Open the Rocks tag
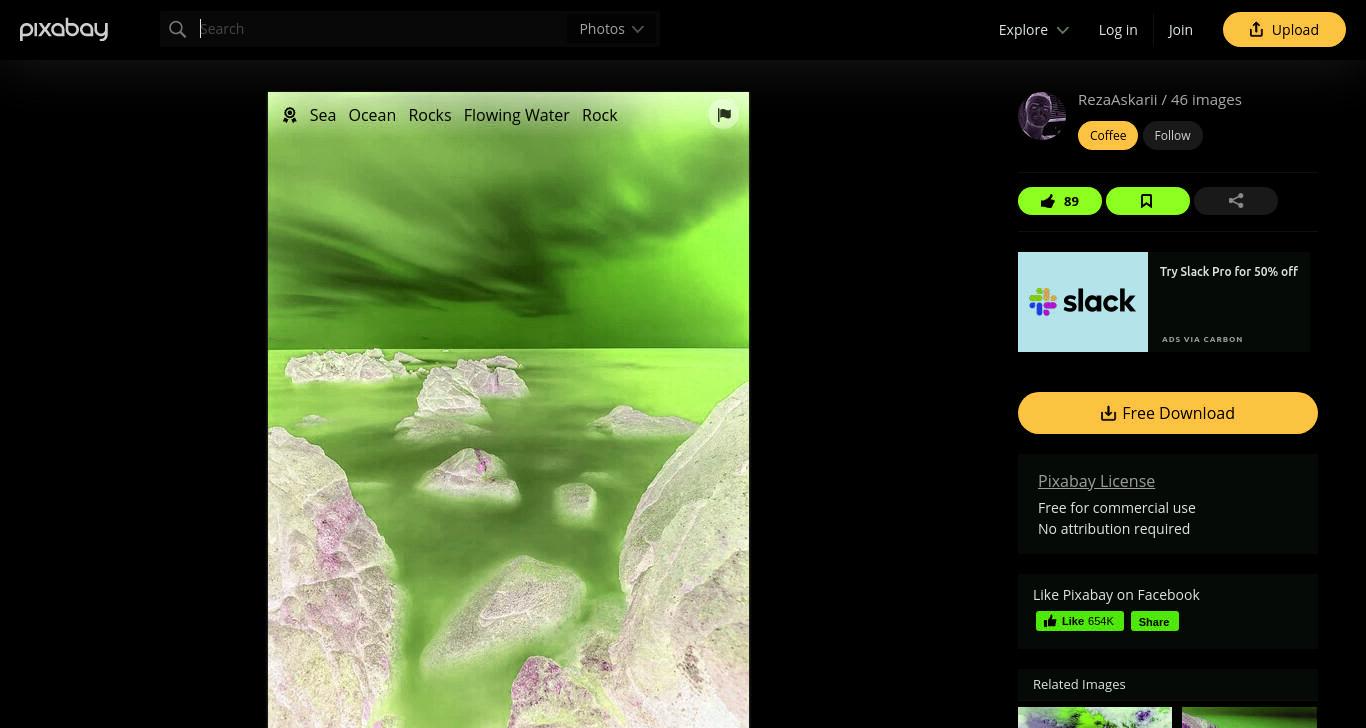 click(x=430, y=115)
